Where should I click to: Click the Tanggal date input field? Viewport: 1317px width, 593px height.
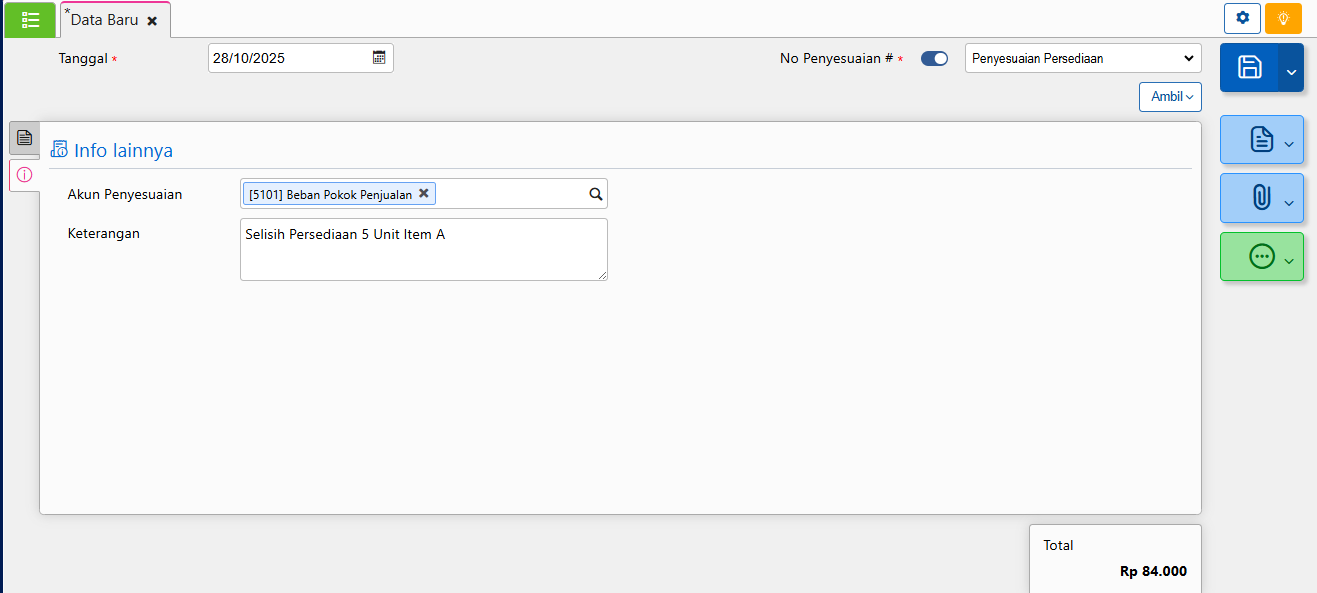click(288, 58)
